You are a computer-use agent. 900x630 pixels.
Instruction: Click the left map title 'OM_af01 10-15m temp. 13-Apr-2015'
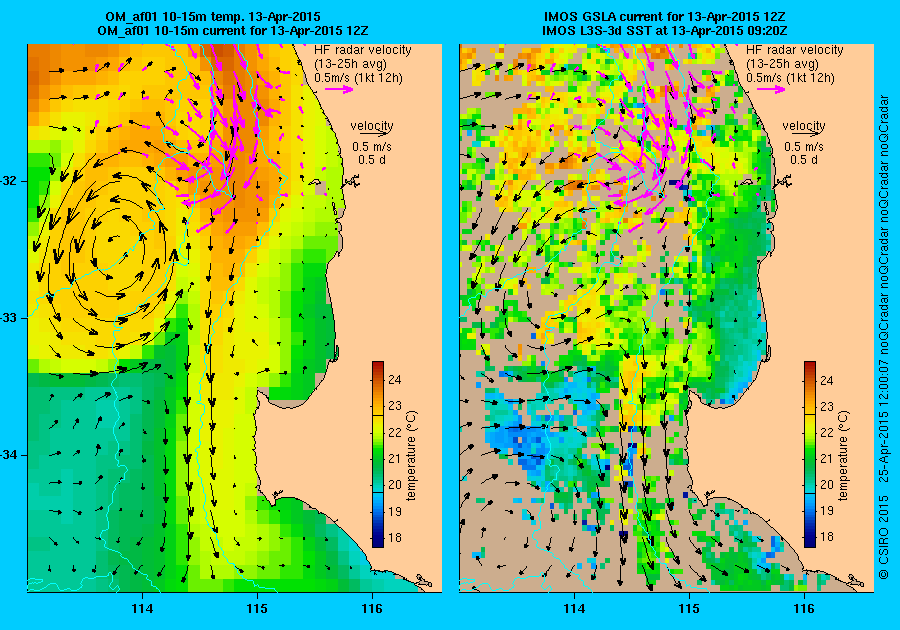(213, 17)
